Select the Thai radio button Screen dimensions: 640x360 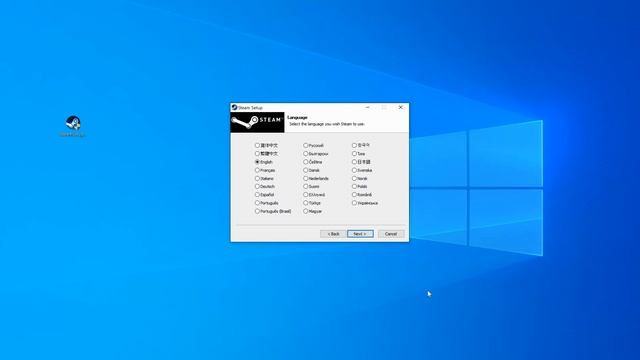coord(354,153)
